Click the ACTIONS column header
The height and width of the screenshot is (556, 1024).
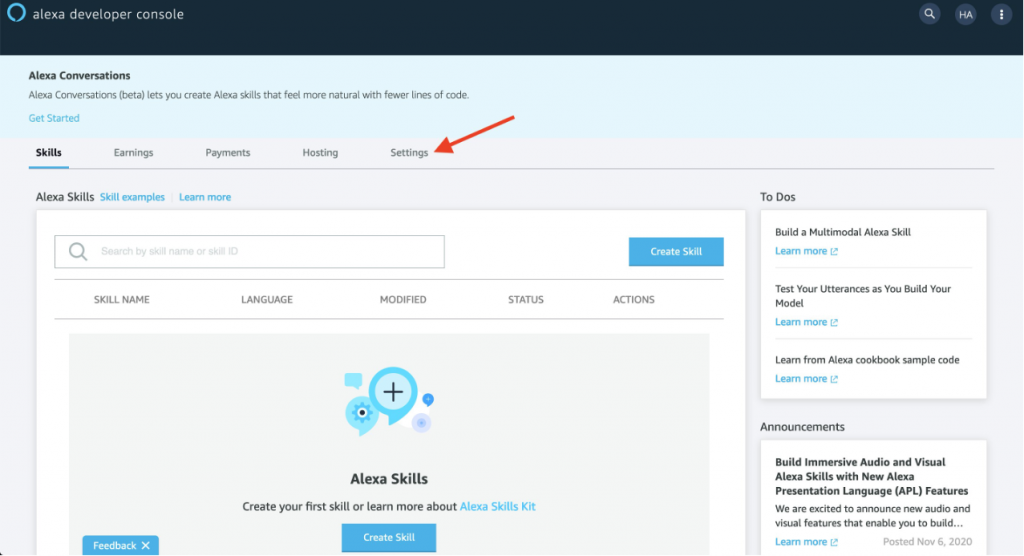coord(633,300)
